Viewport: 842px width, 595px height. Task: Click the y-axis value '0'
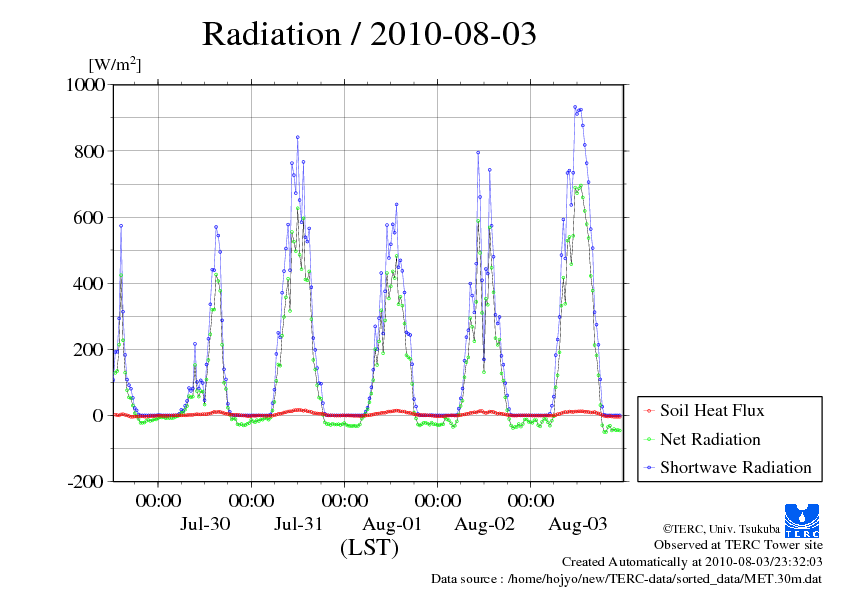click(98, 415)
